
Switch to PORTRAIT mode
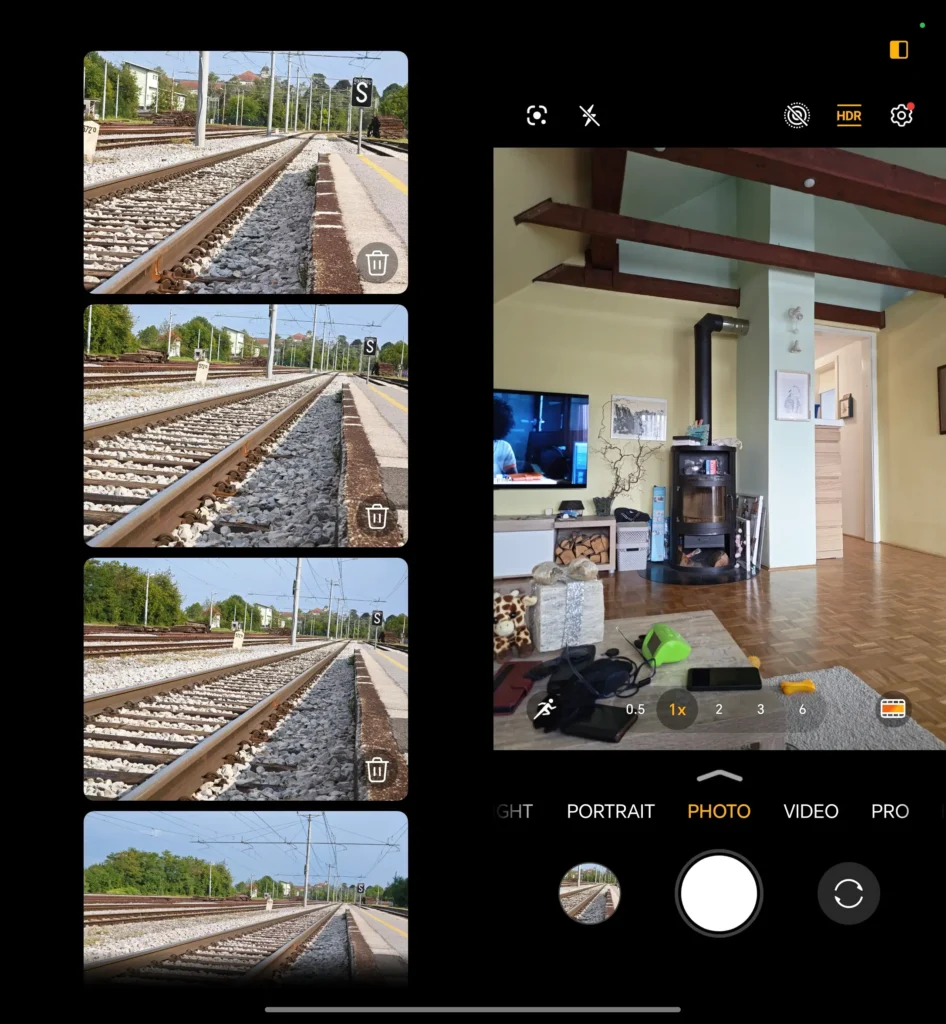click(x=610, y=811)
